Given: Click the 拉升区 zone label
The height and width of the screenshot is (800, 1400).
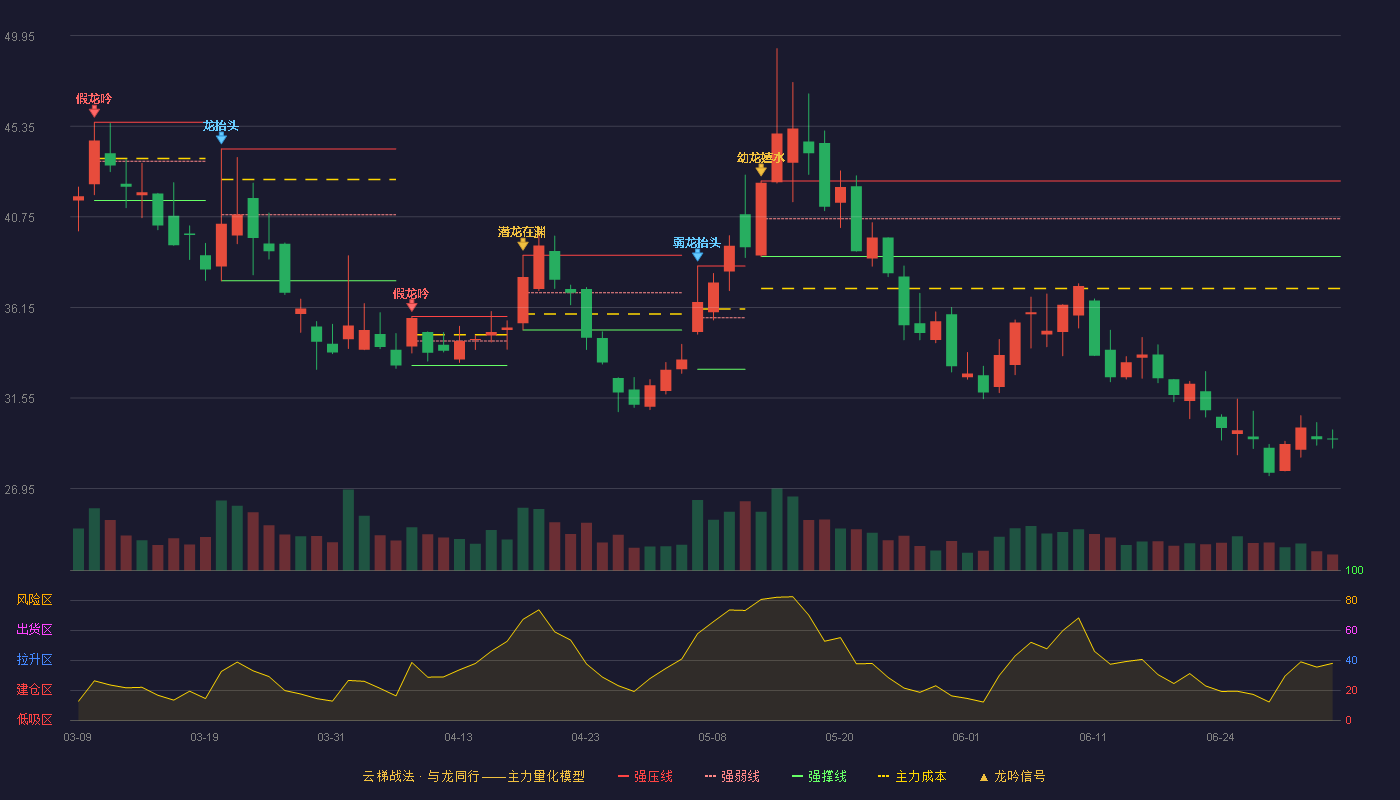Looking at the screenshot, I should 34,660.
